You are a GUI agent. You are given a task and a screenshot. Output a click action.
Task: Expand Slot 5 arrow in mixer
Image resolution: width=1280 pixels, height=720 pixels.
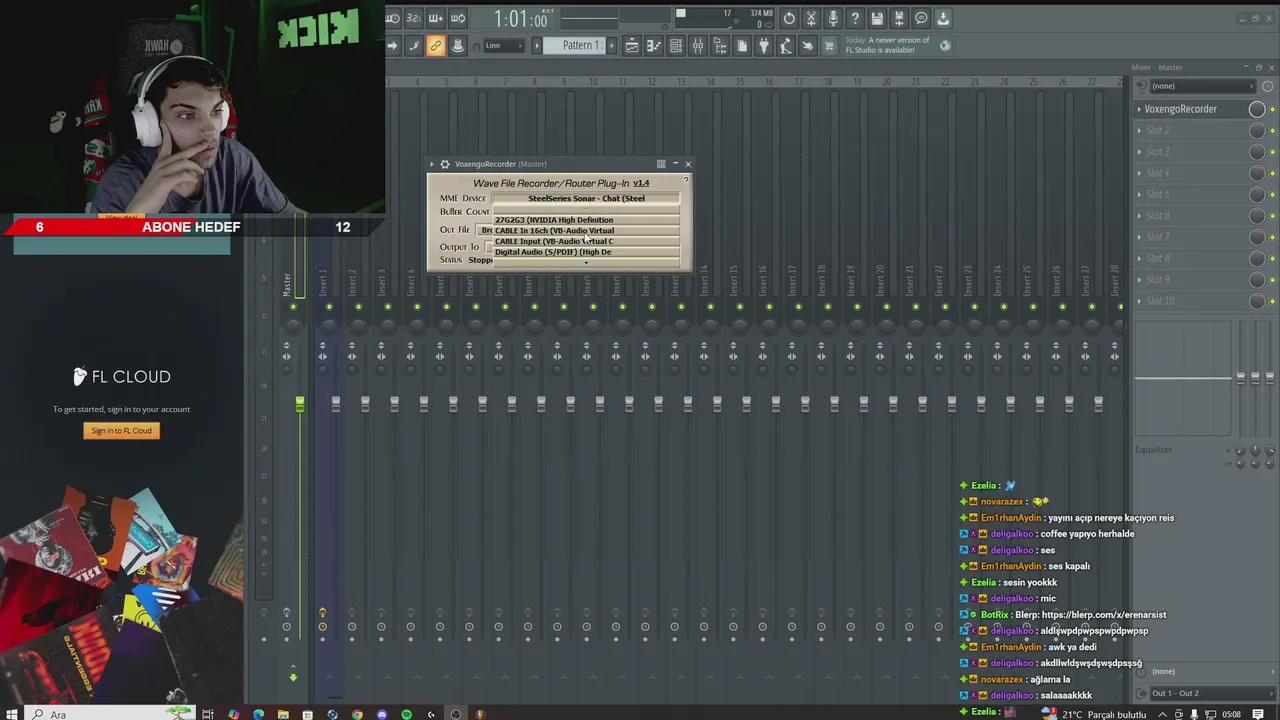[1138, 194]
